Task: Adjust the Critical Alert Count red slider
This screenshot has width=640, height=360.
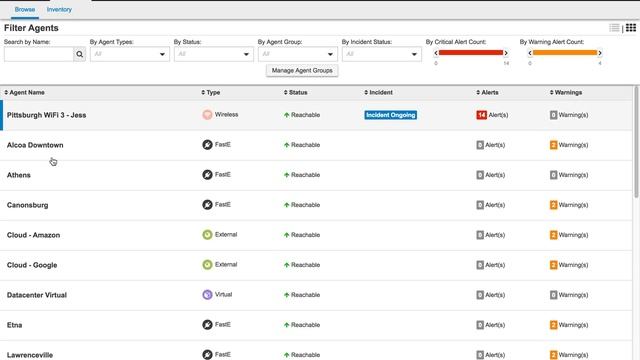Action: [x=471, y=53]
